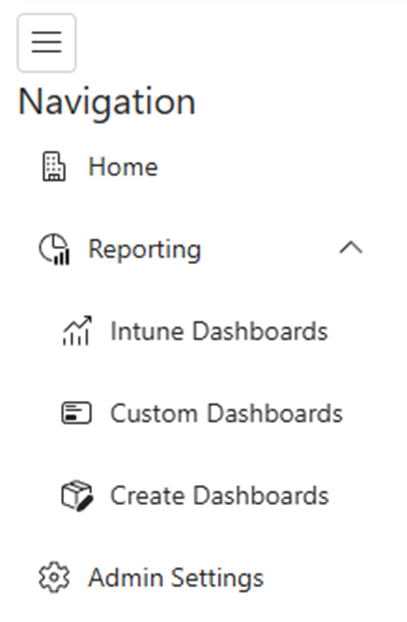Hide the navigation pane using the three-line button
The image size is (407, 622).
[x=47, y=43]
